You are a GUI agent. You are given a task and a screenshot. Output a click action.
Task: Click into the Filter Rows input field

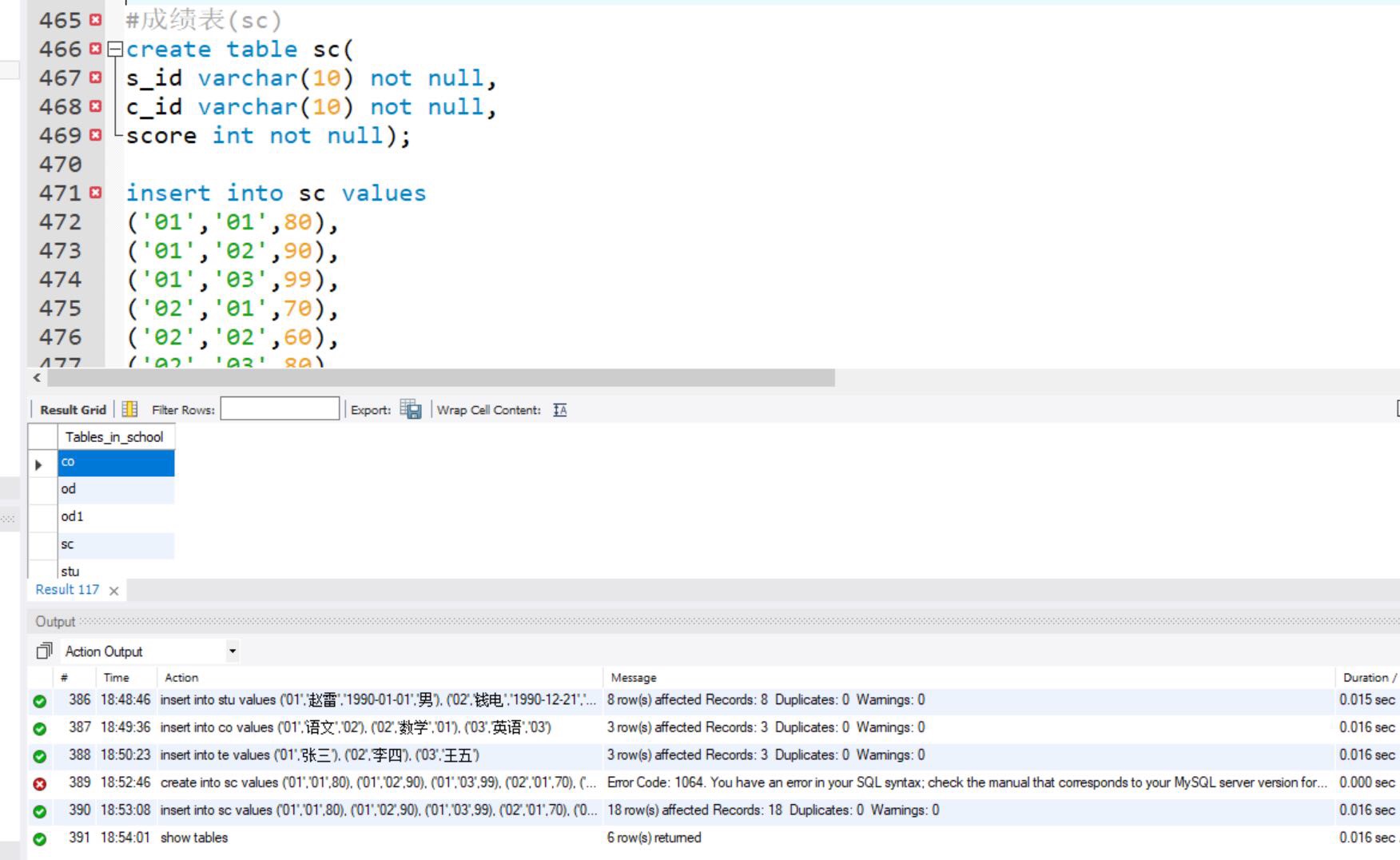coord(280,409)
